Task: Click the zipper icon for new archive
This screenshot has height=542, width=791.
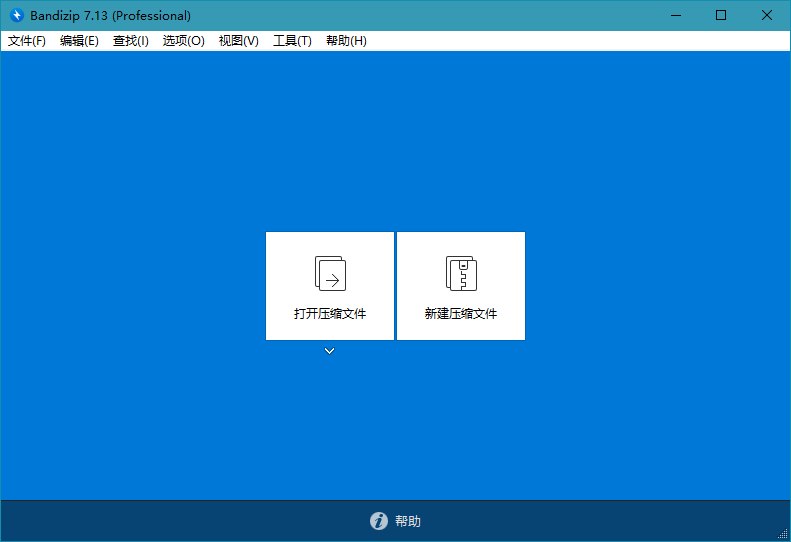Action: [461, 273]
